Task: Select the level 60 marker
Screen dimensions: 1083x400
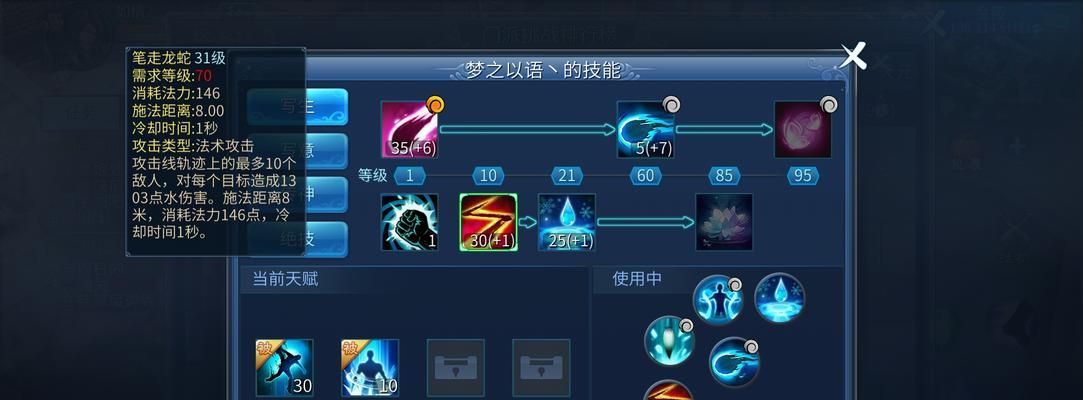Action: coord(645,175)
